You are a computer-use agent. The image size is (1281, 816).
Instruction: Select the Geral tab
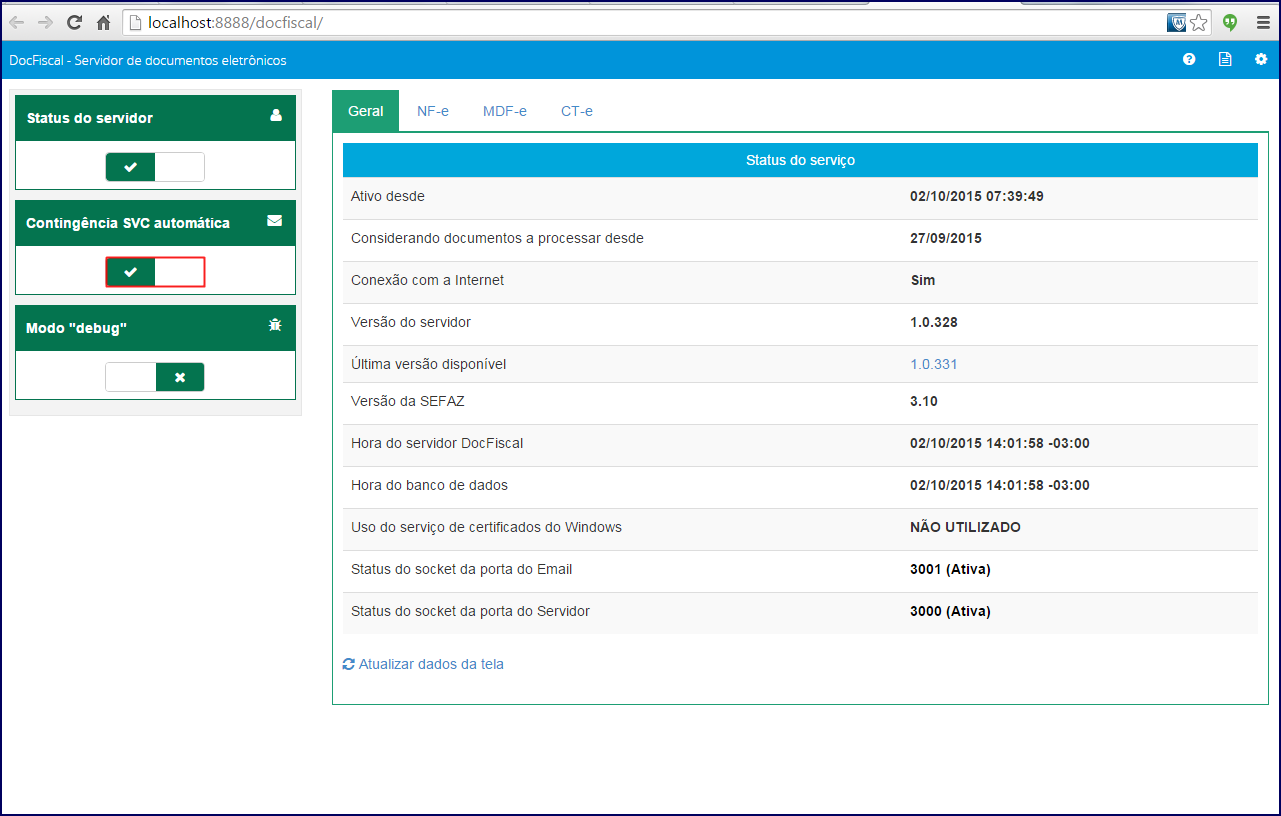366,111
